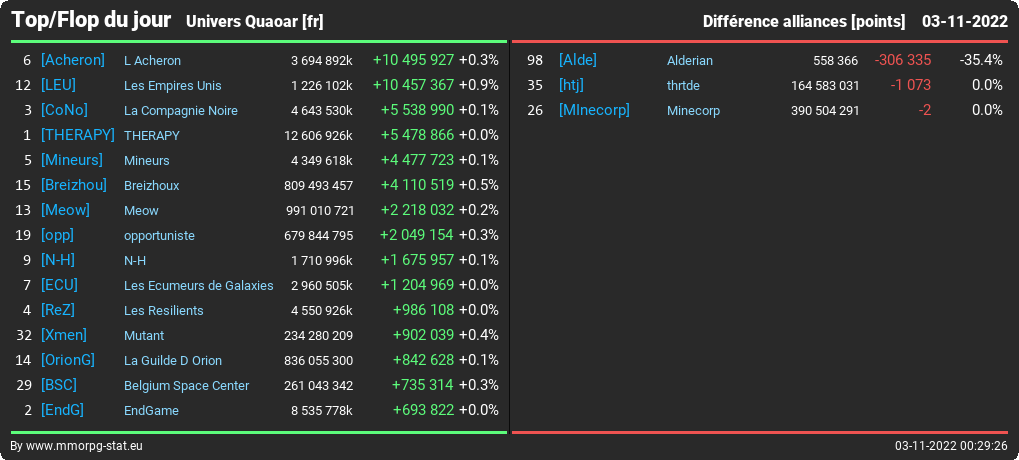1019x460 pixels.
Task: Click the header date 03-11-2022
Action: coord(965,21)
